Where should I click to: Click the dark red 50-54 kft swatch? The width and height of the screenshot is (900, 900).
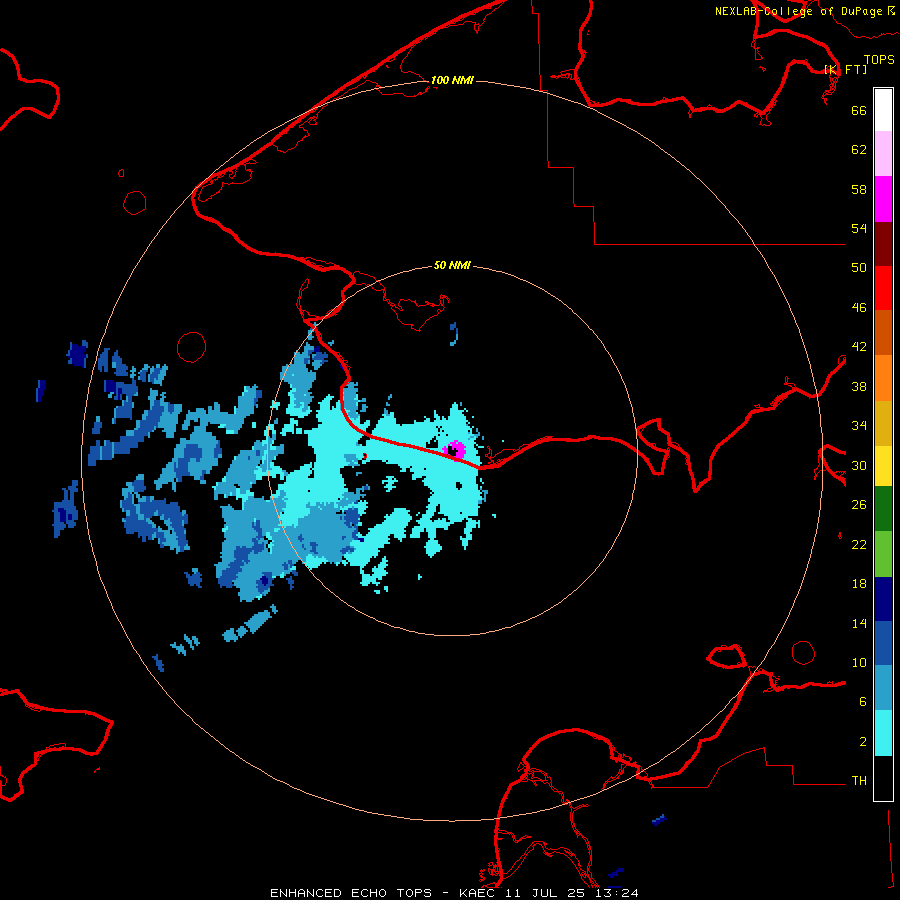click(x=883, y=243)
